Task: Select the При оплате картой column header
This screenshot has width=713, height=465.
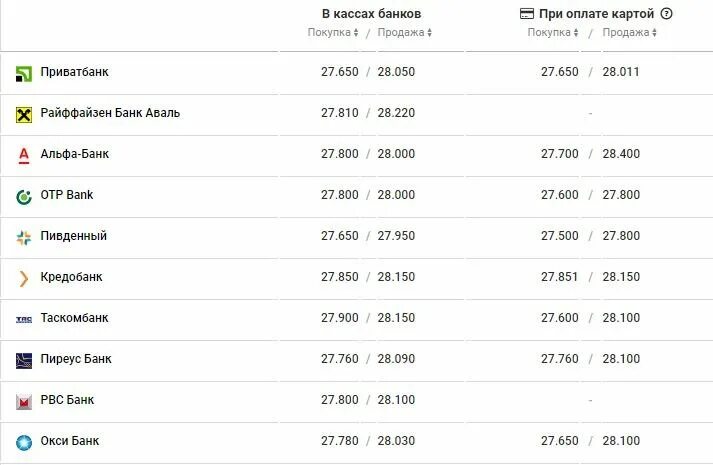Action: [596, 14]
